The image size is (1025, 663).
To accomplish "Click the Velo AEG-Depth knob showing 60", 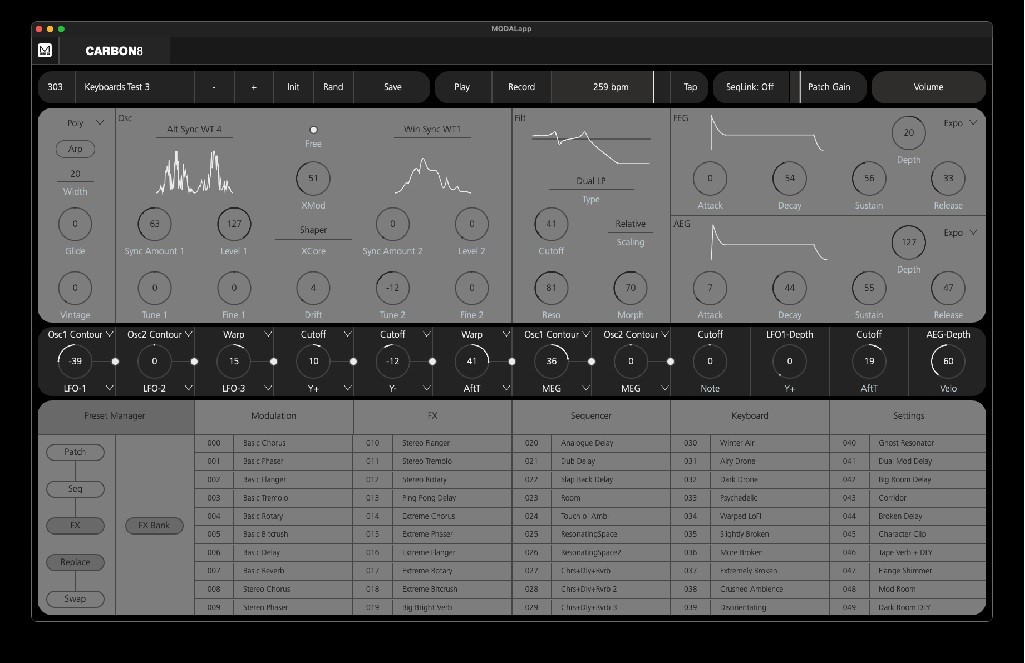I will [948, 361].
